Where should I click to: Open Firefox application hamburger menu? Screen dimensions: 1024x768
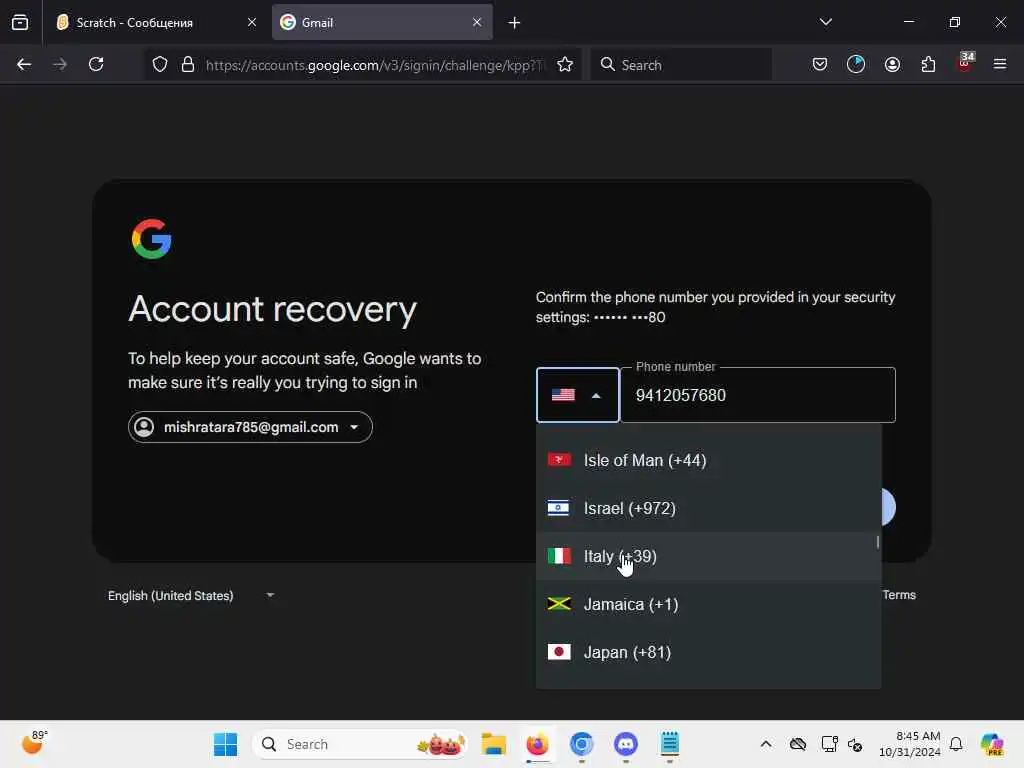click(1000, 64)
